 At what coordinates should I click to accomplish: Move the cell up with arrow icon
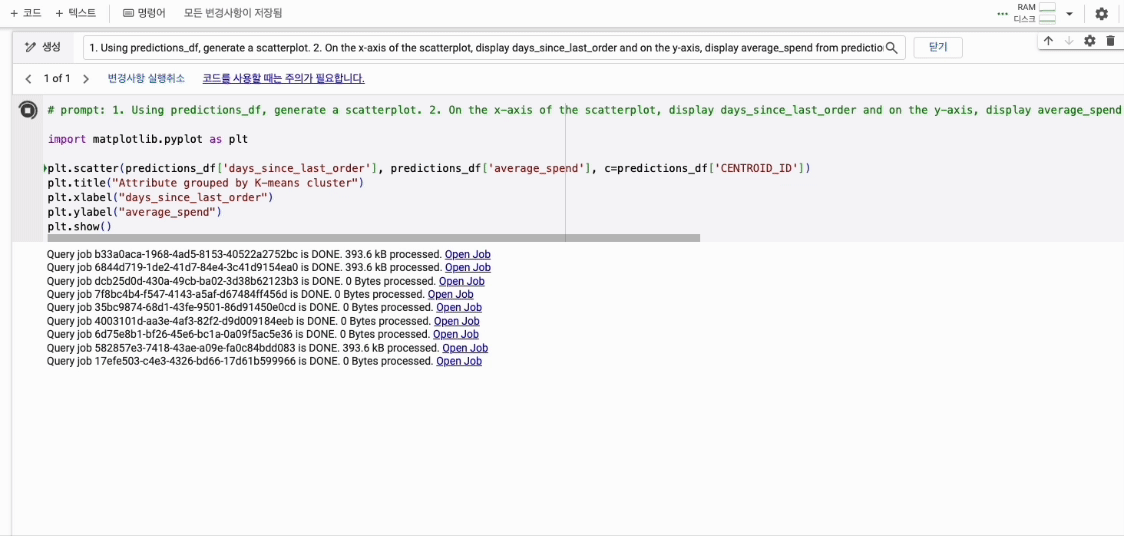pos(1048,41)
